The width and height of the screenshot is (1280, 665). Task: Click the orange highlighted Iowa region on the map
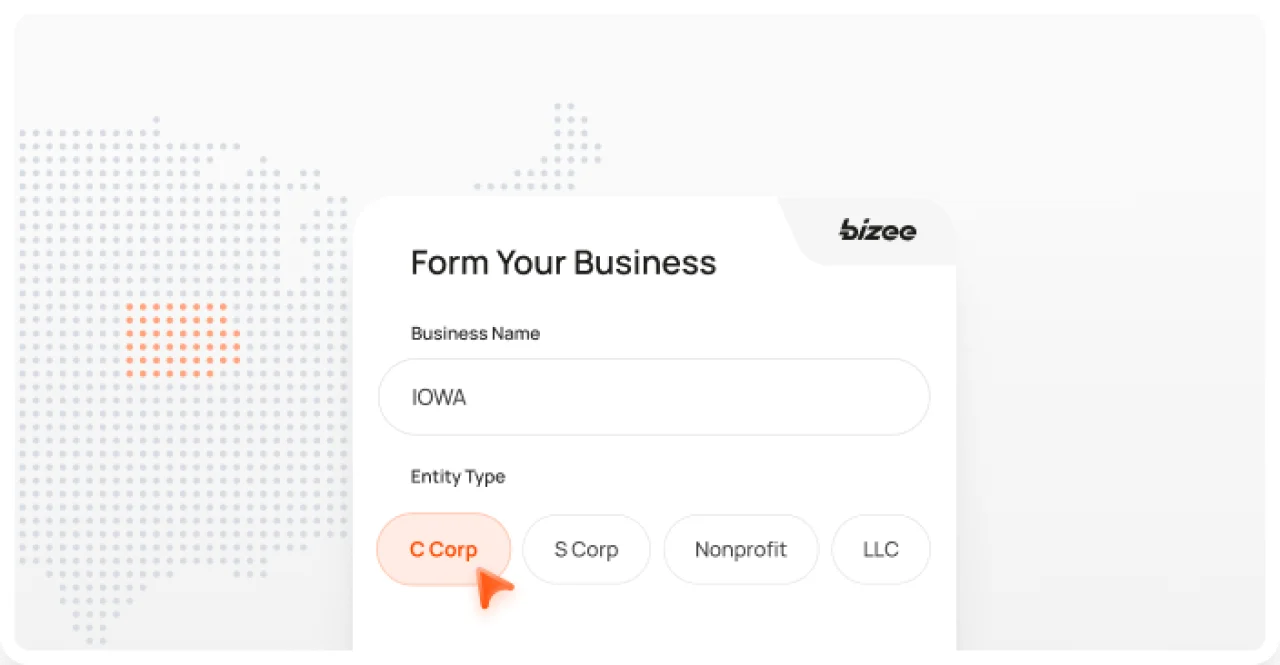click(x=182, y=340)
